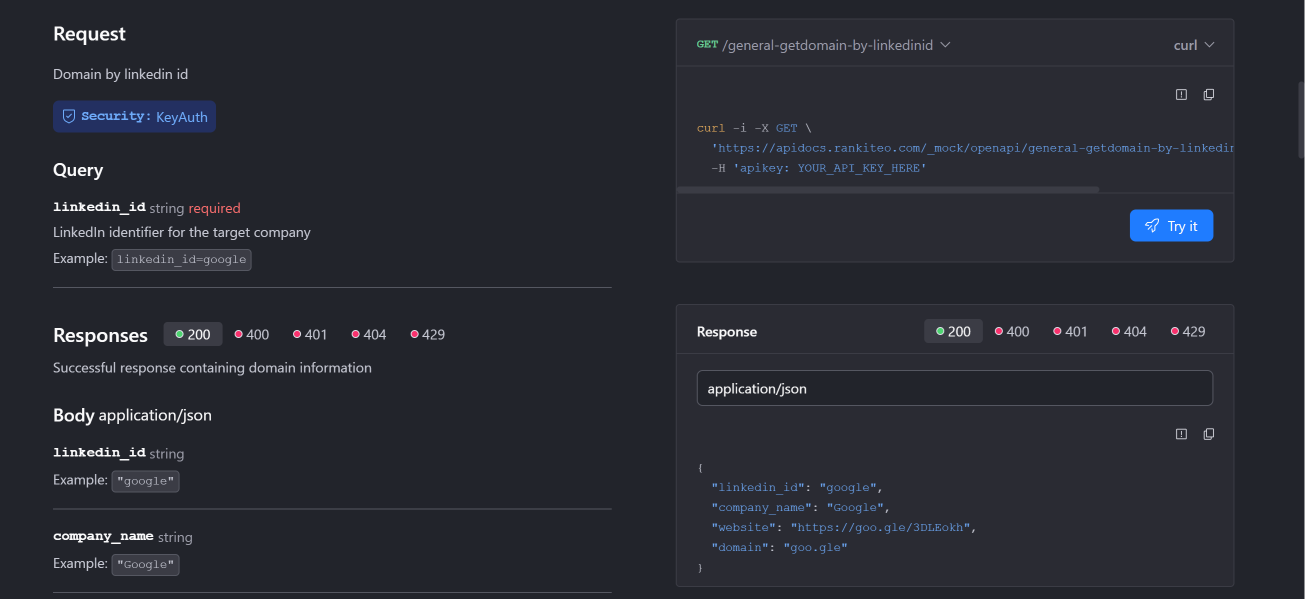Click the linkedin_id=google example value
This screenshot has height=599, width=1307.
point(181,259)
